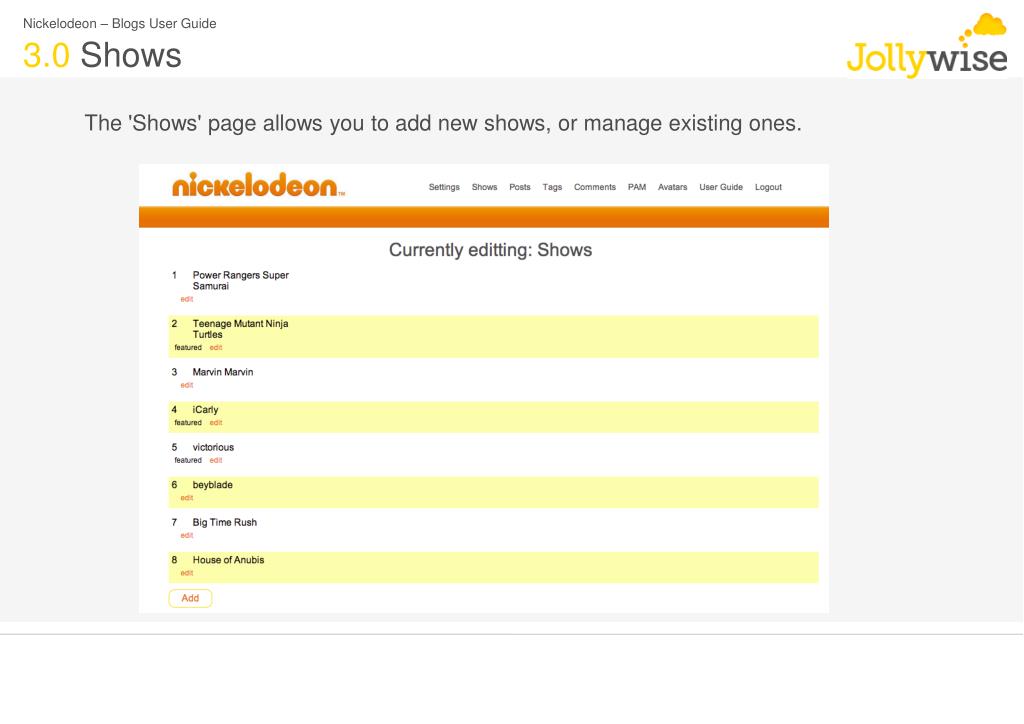Edit the Big Time Rush show
Screen dimensions: 1024x724
(x=187, y=535)
